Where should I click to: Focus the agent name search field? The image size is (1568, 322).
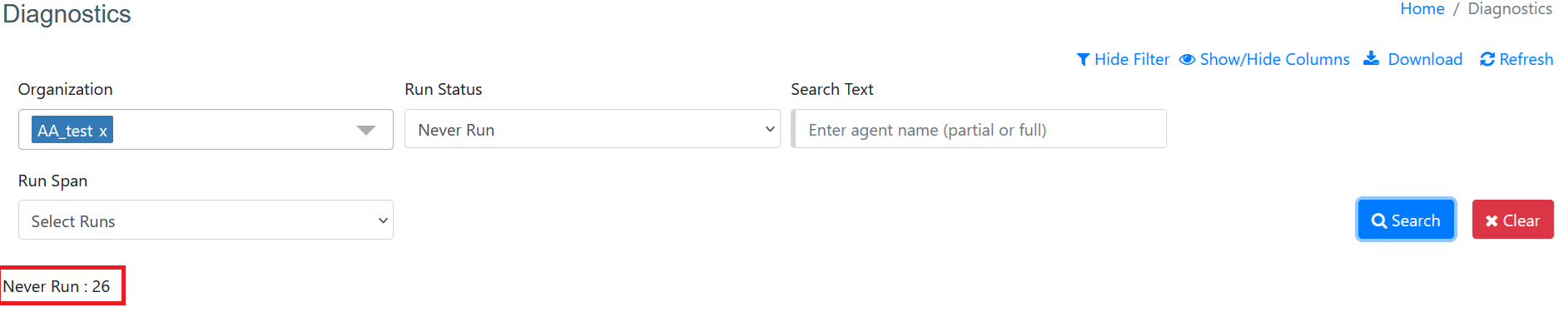979,129
